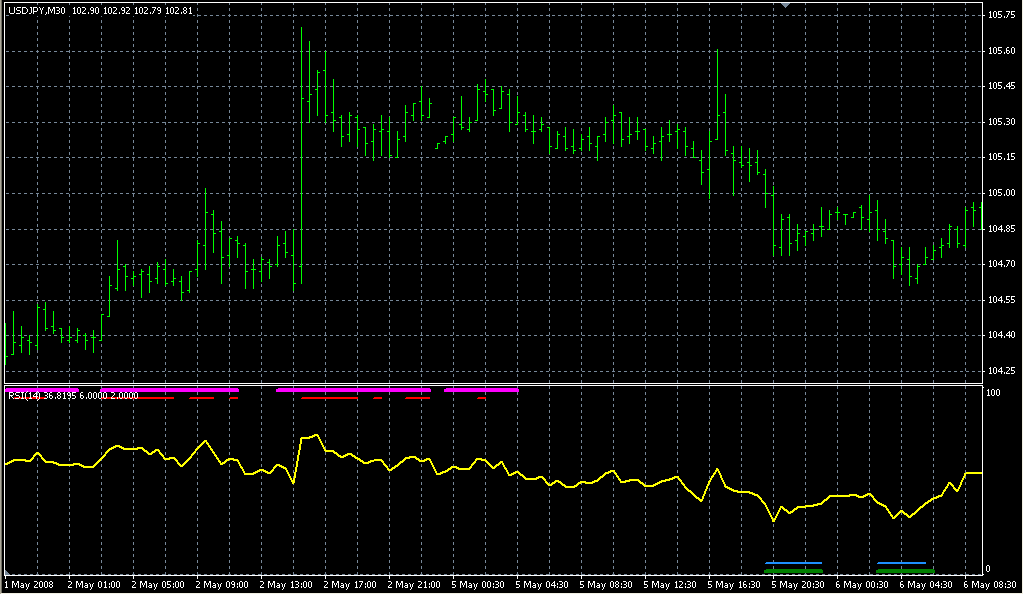Click the 105.00 price scale label
This screenshot has width=1024, height=594.
1002,193
